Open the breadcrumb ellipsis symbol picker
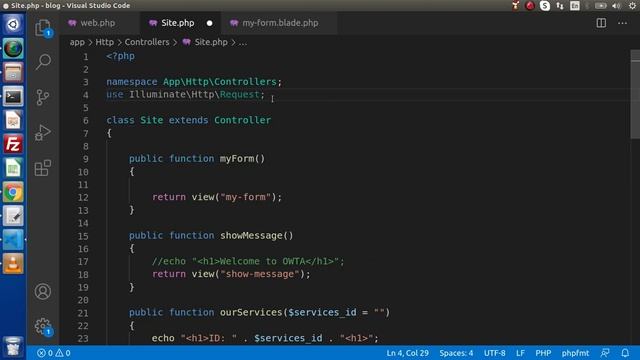 click(x=243, y=42)
